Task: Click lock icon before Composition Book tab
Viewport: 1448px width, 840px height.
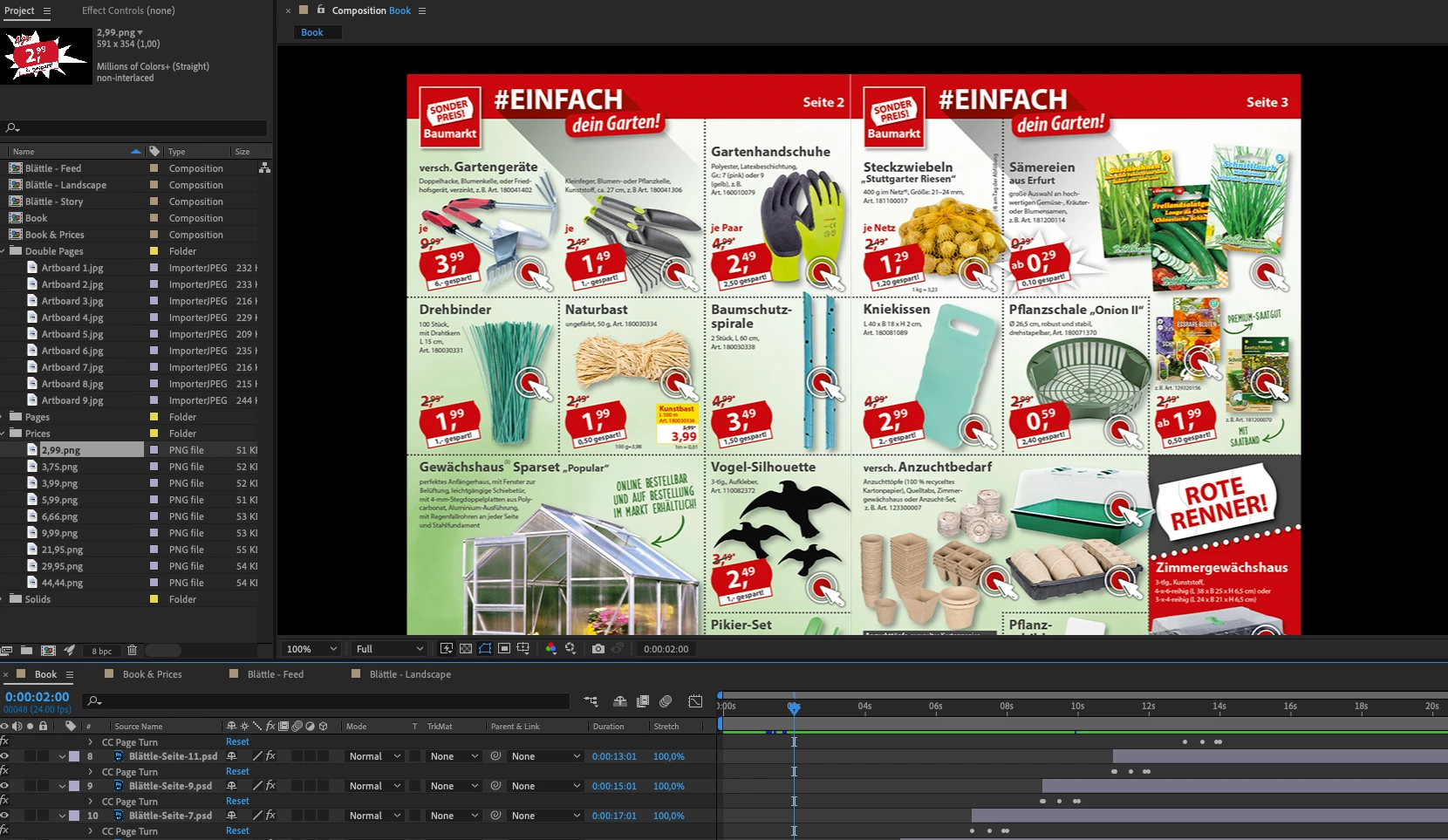Action: (321, 10)
